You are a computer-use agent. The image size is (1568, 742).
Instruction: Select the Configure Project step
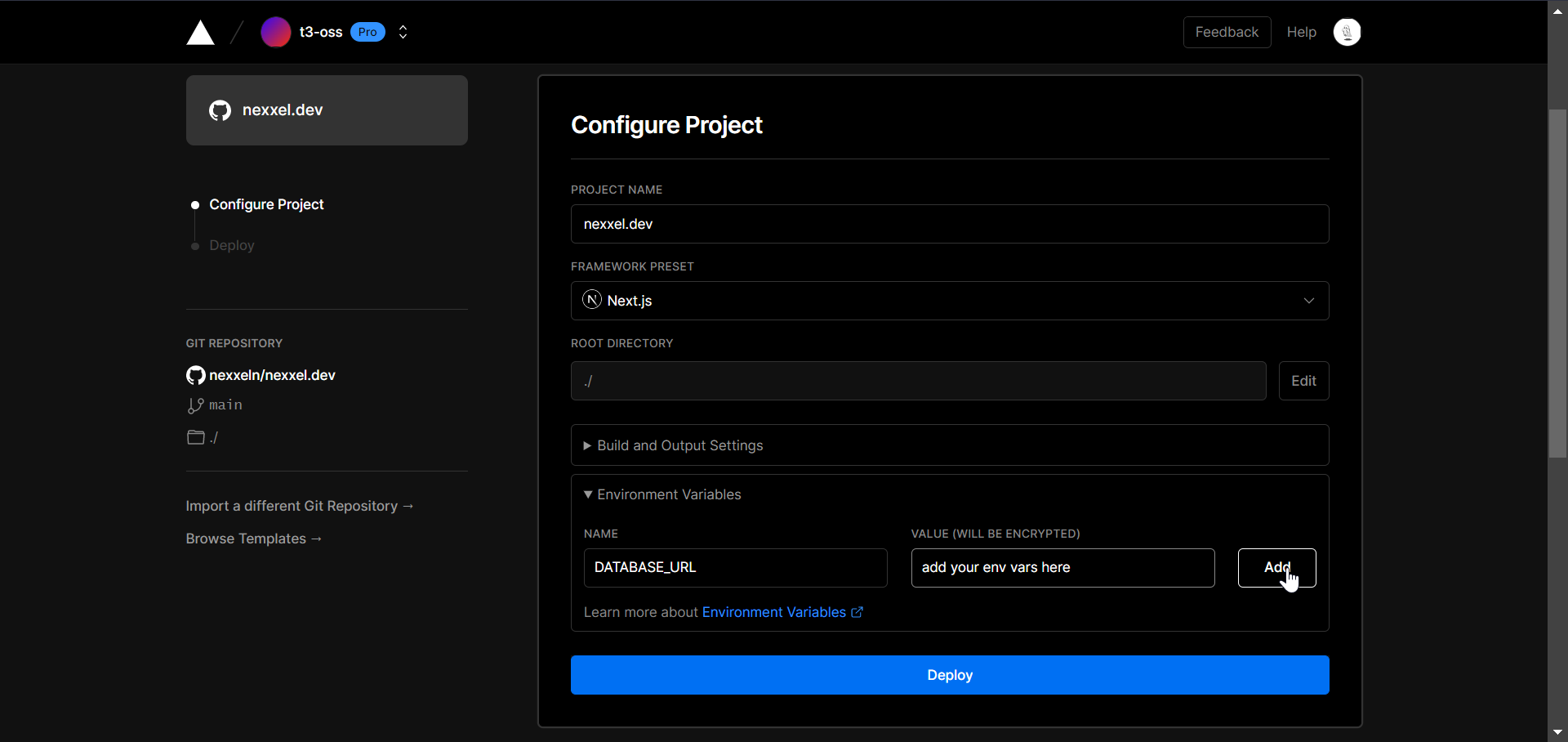click(x=265, y=204)
